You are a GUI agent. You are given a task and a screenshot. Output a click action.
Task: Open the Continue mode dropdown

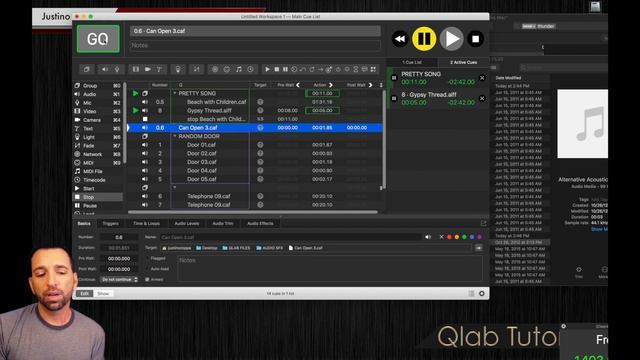pyautogui.click(x=119, y=280)
